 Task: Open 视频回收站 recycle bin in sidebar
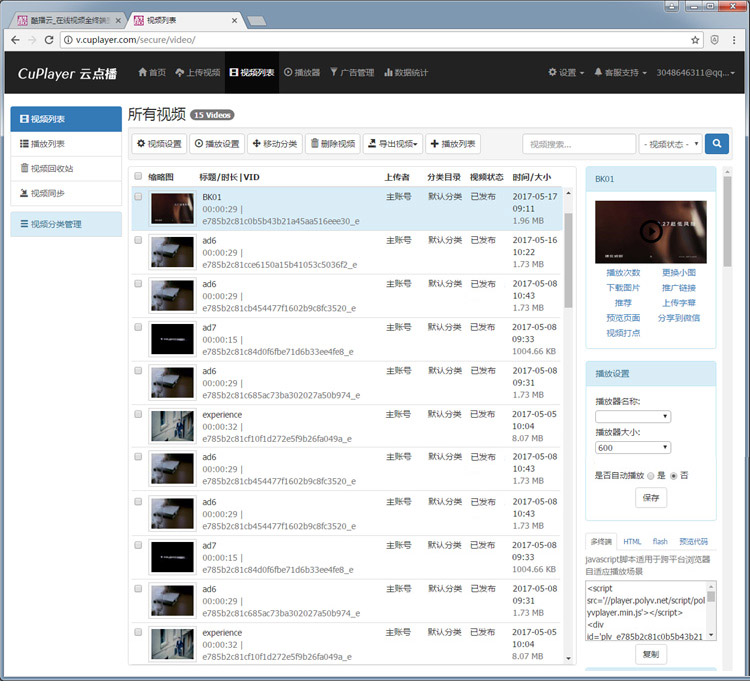tap(51, 168)
